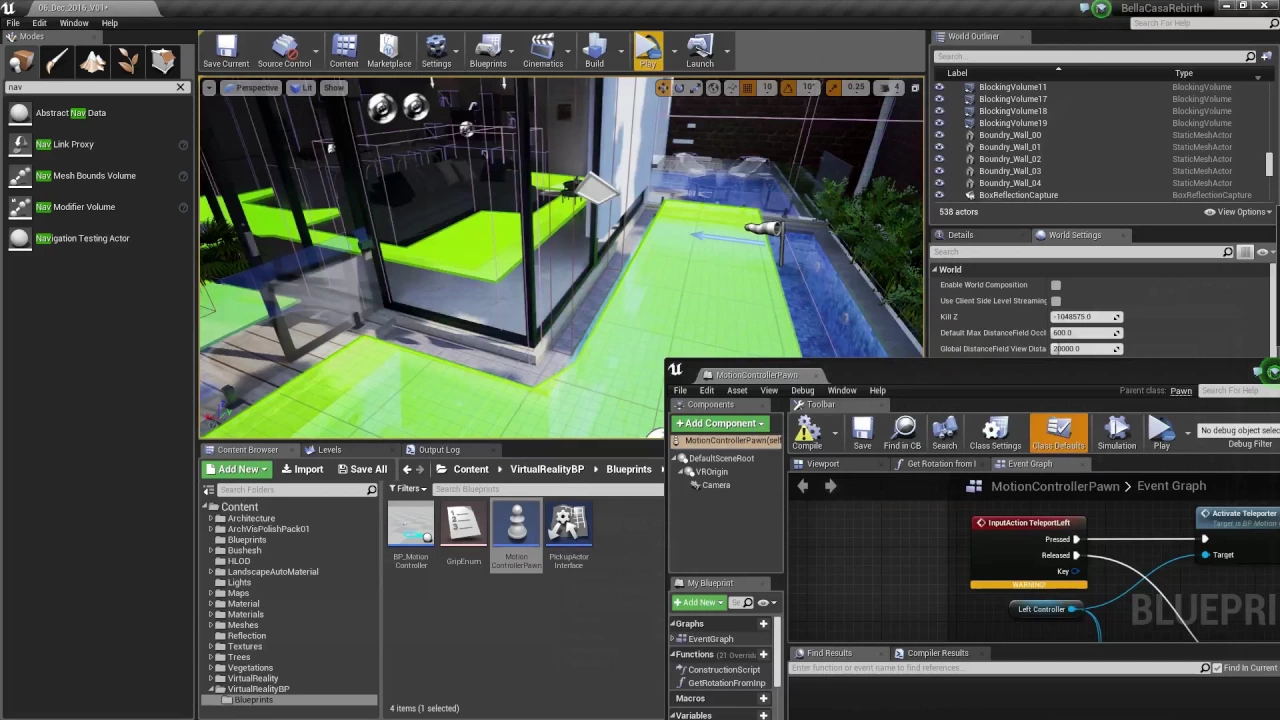
Task: Open the Content toolbar icon
Action: [344, 51]
